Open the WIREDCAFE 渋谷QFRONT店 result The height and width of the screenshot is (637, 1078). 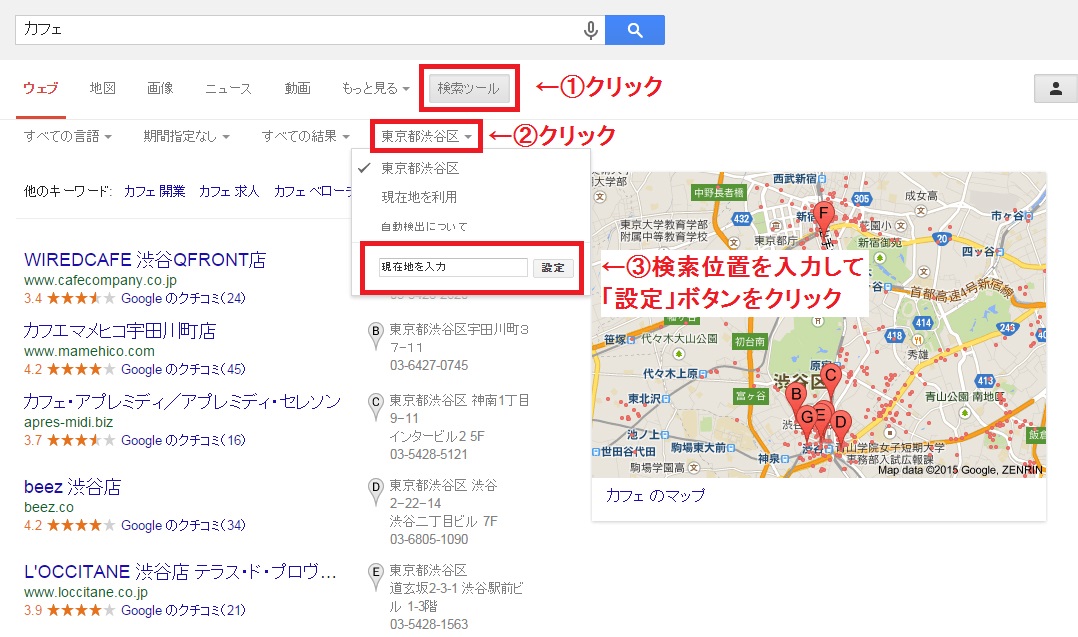tap(145, 260)
